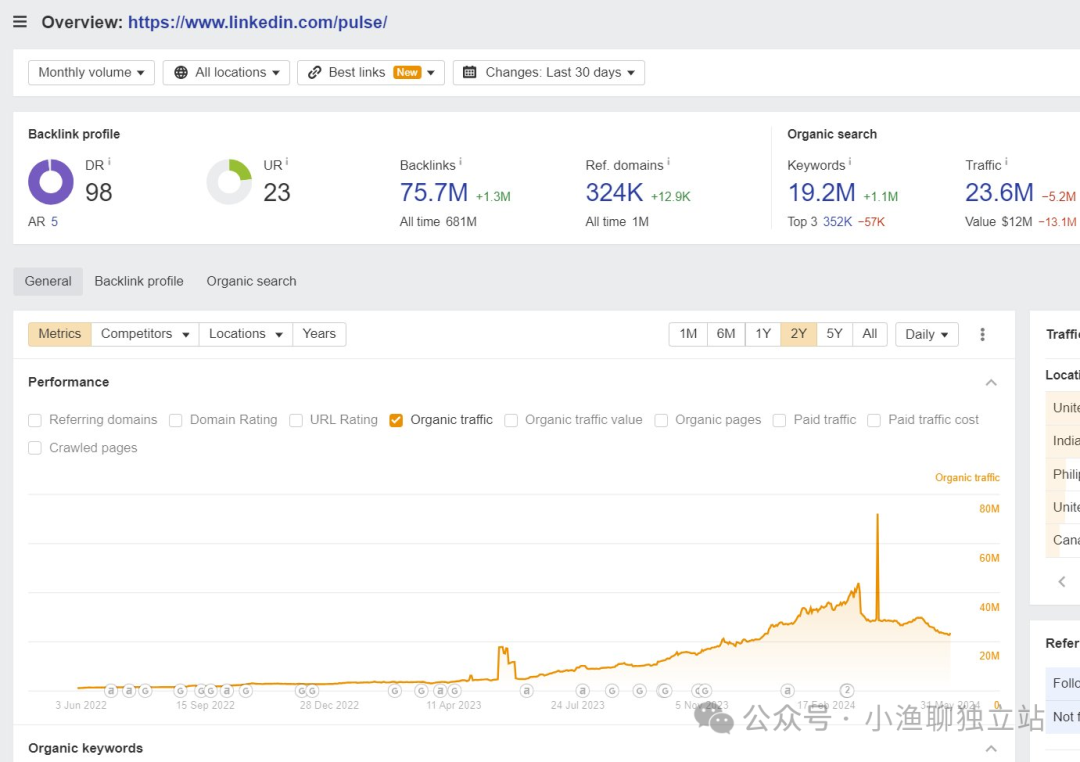Click the Backlinks info icon
The image size is (1080, 762).
coord(461,162)
